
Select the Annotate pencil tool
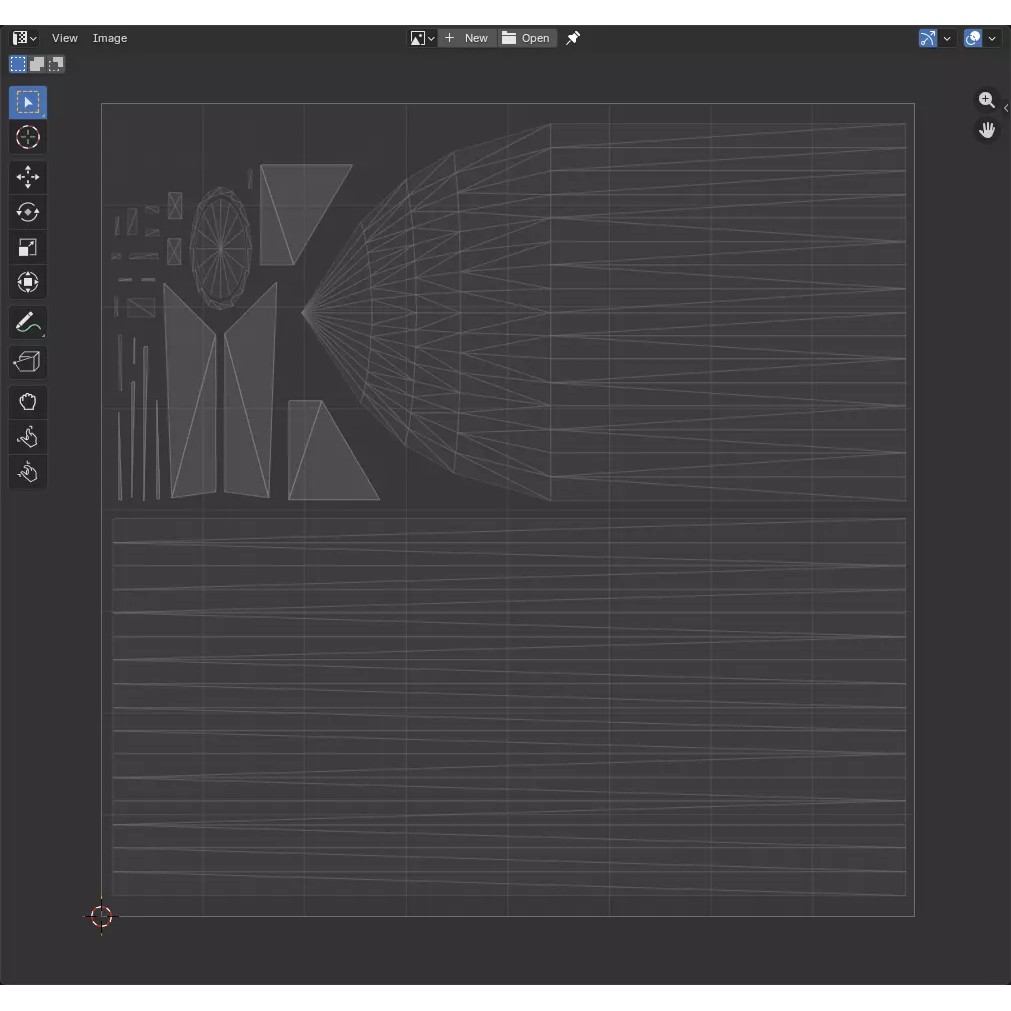click(x=28, y=323)
